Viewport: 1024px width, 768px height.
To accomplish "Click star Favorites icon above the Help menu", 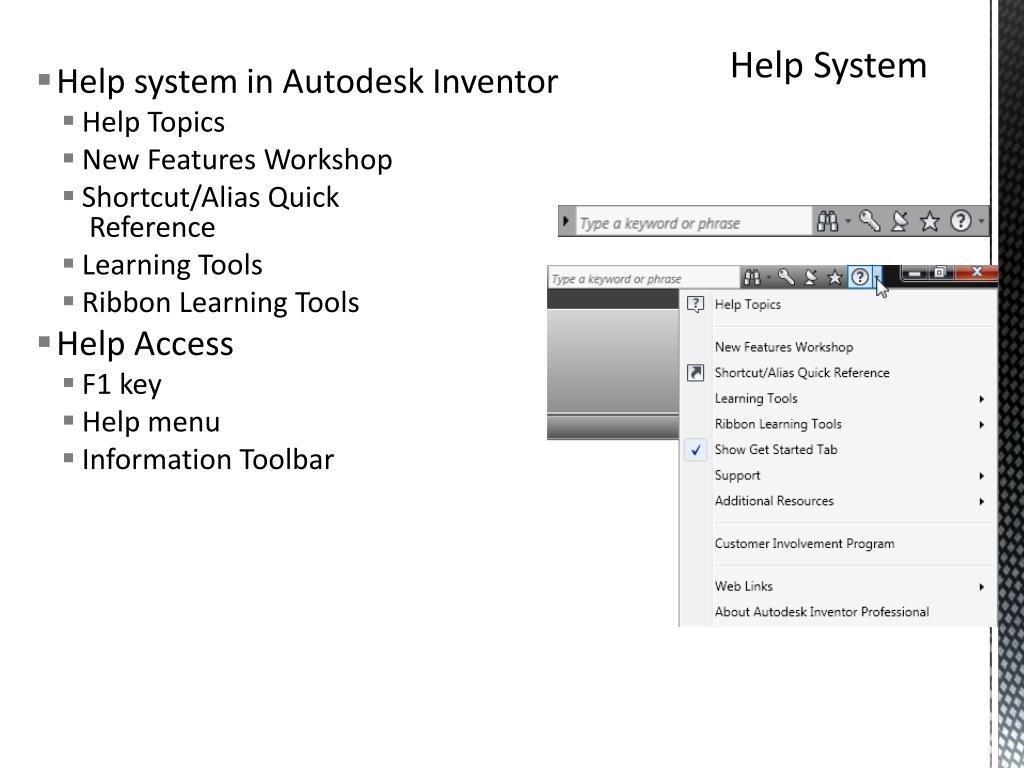I will tap(835, 278).
